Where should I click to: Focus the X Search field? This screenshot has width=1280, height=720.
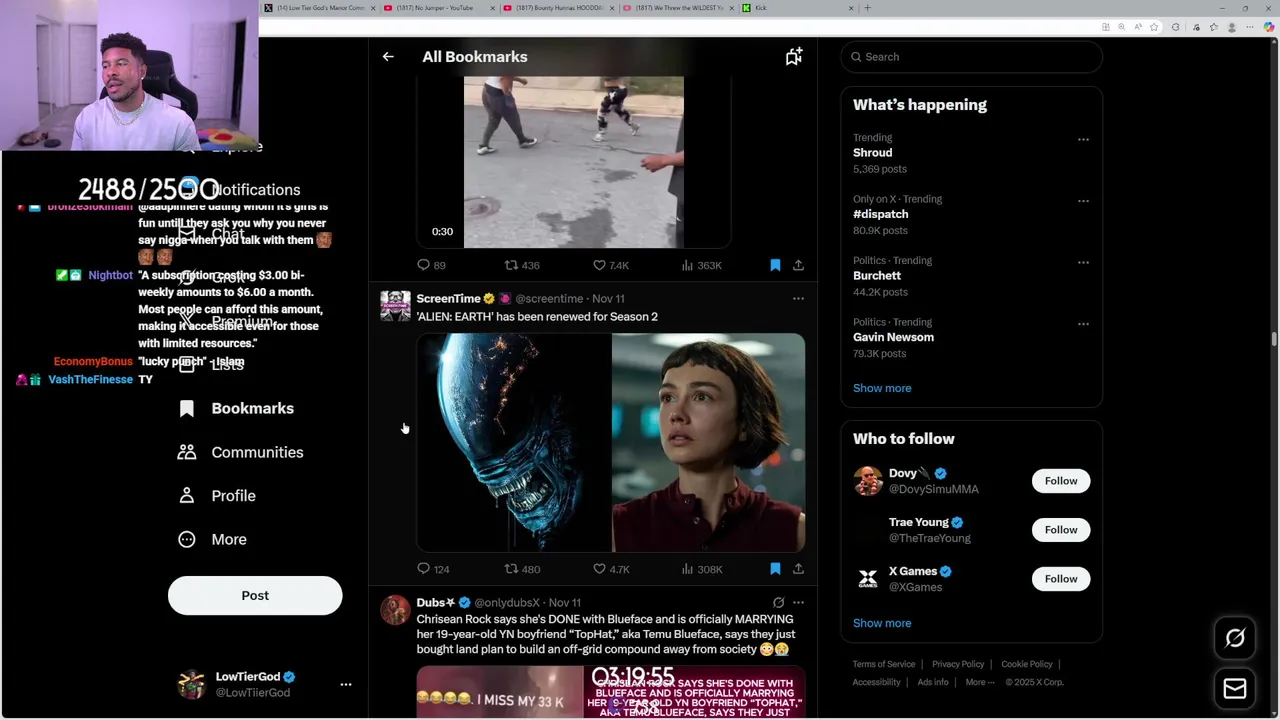[x=972, y=57]
